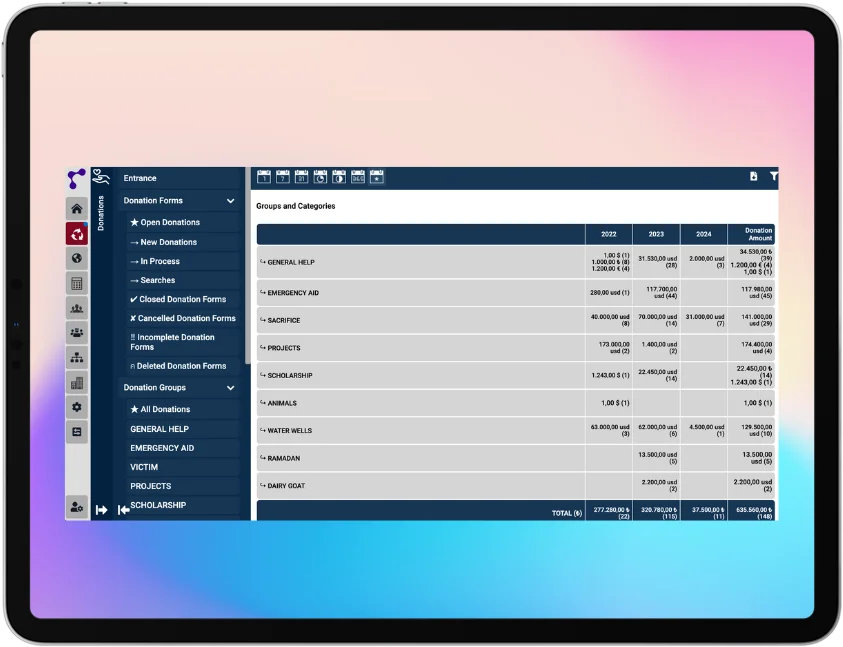Expand the WATER WELLS table row
This screenshot has width=843, height=647.
289,431
